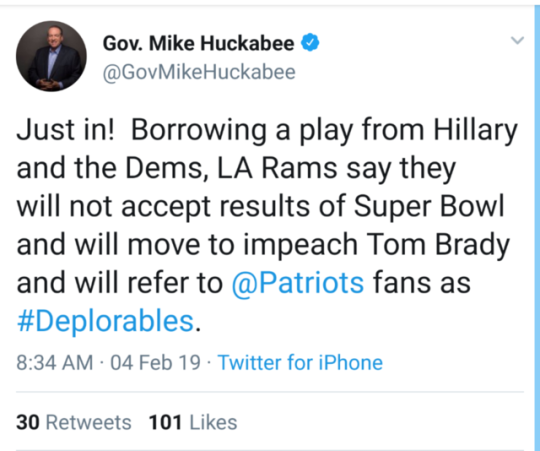Image resolution: width=540 pixels, height=451 pixels.
Task: Click the Likes label
Action: 214,422
